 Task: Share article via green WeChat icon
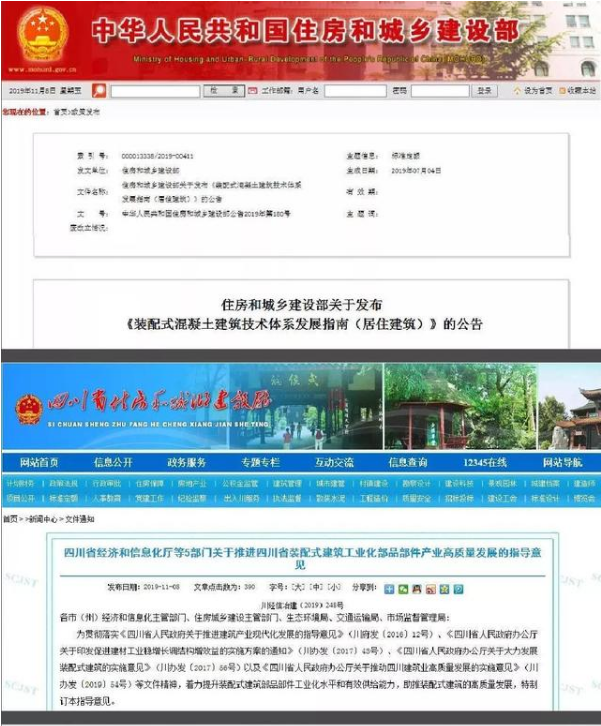[x=403, y=589]
